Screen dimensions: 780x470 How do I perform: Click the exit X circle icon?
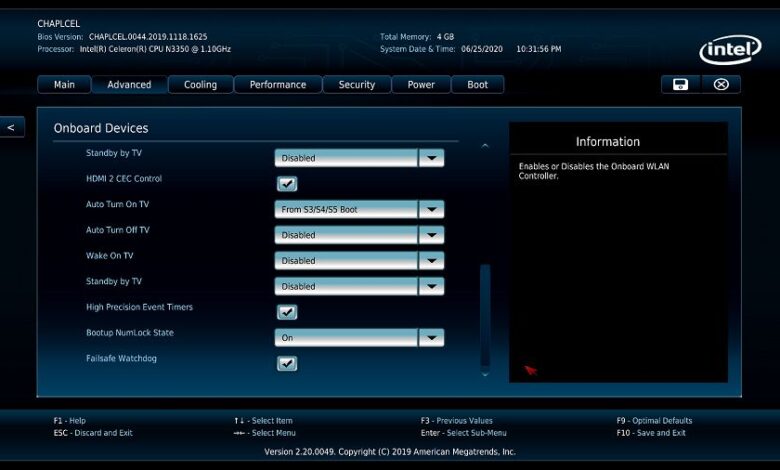[721, 85]
